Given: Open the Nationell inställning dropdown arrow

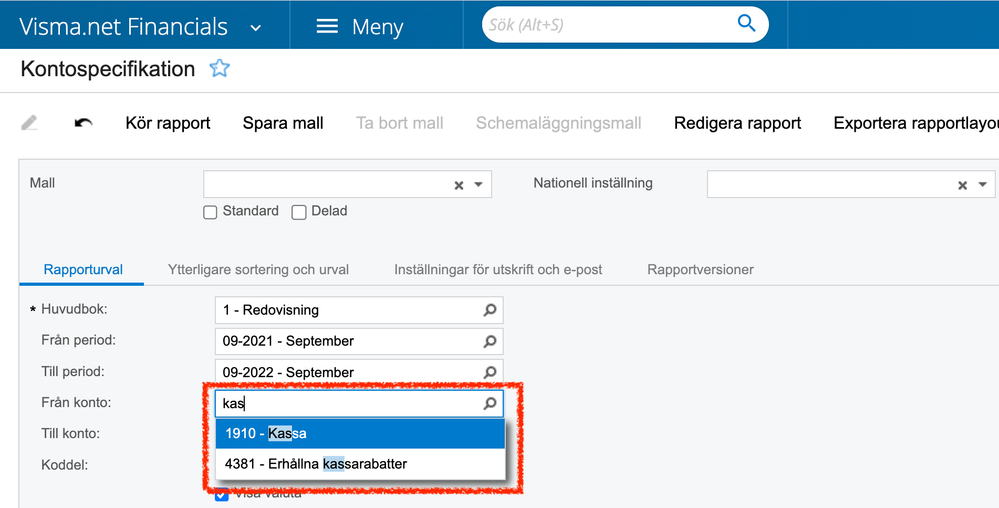Looking at the screenshot, I should [983, 185].
